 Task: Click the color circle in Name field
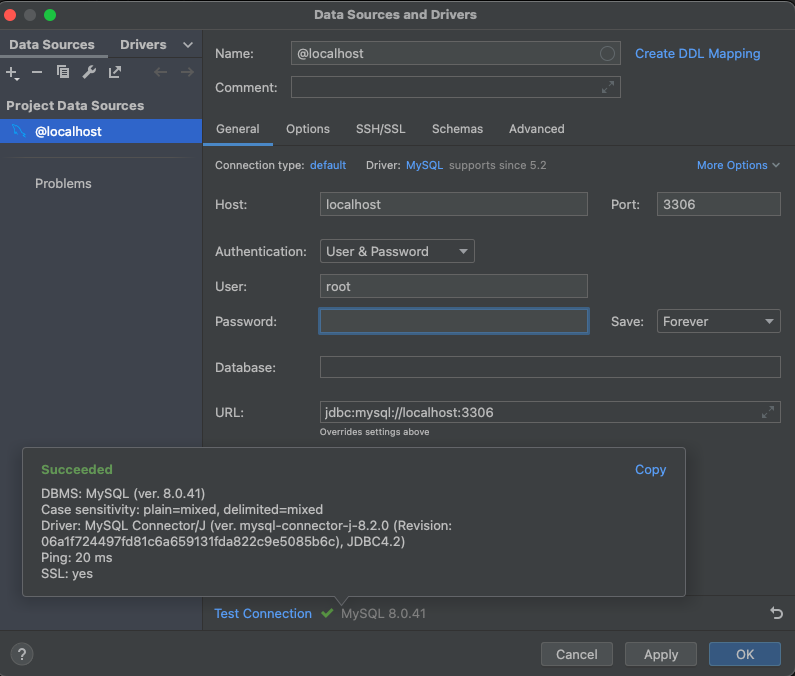coord(607,53)
